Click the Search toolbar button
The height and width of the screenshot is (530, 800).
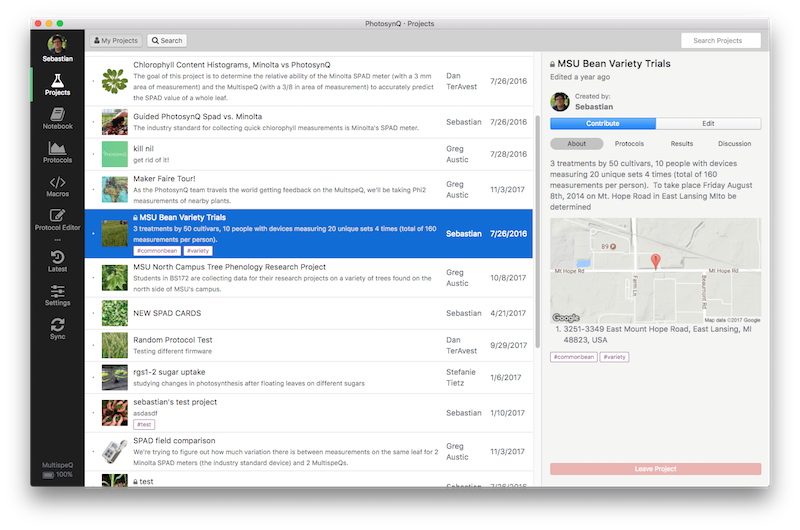pyautogui.click(x=167, y=40)
